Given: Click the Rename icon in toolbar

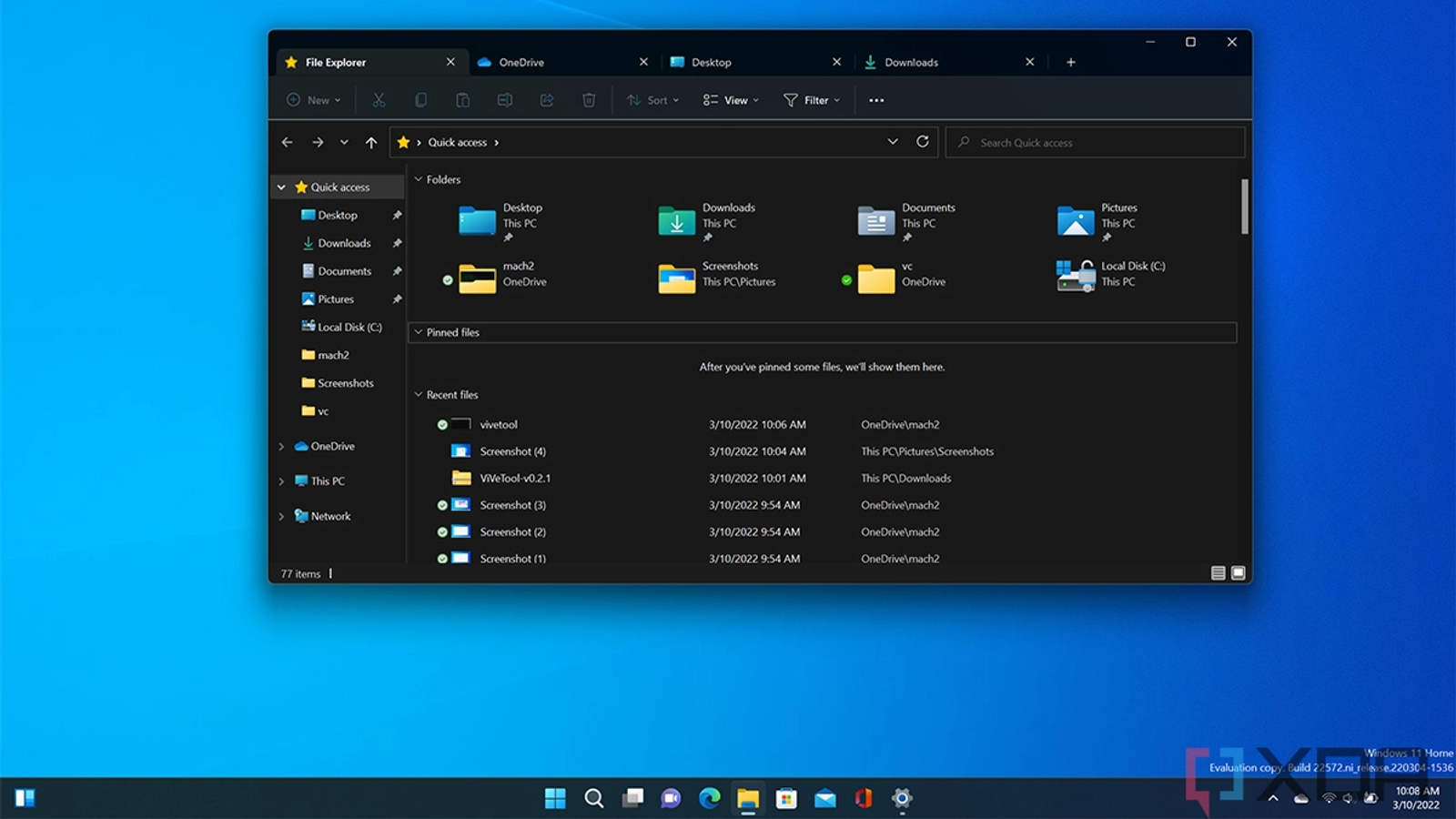Looking at the screenshot, I should pos(504,100).
